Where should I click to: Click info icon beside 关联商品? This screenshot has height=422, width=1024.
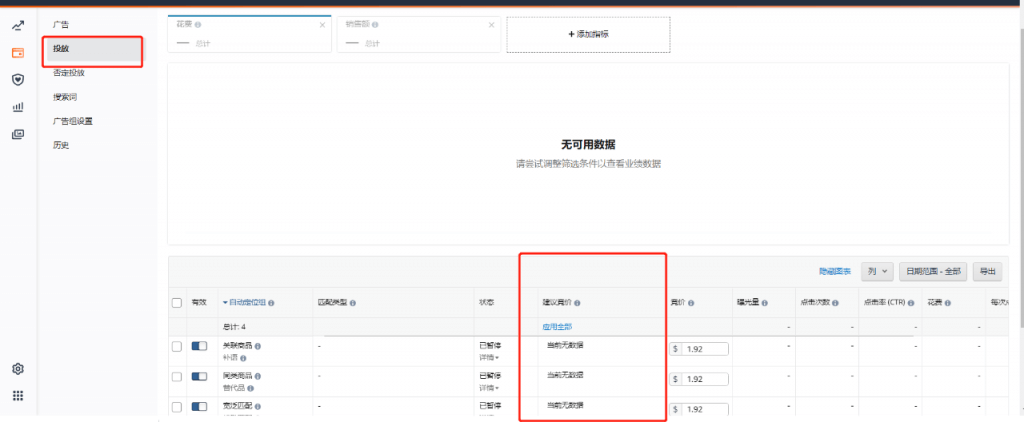click(258, 346)
